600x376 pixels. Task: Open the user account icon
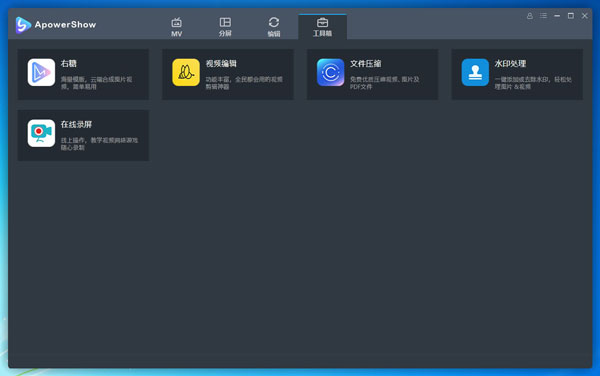pyautogui.click(x=530, y=16)
